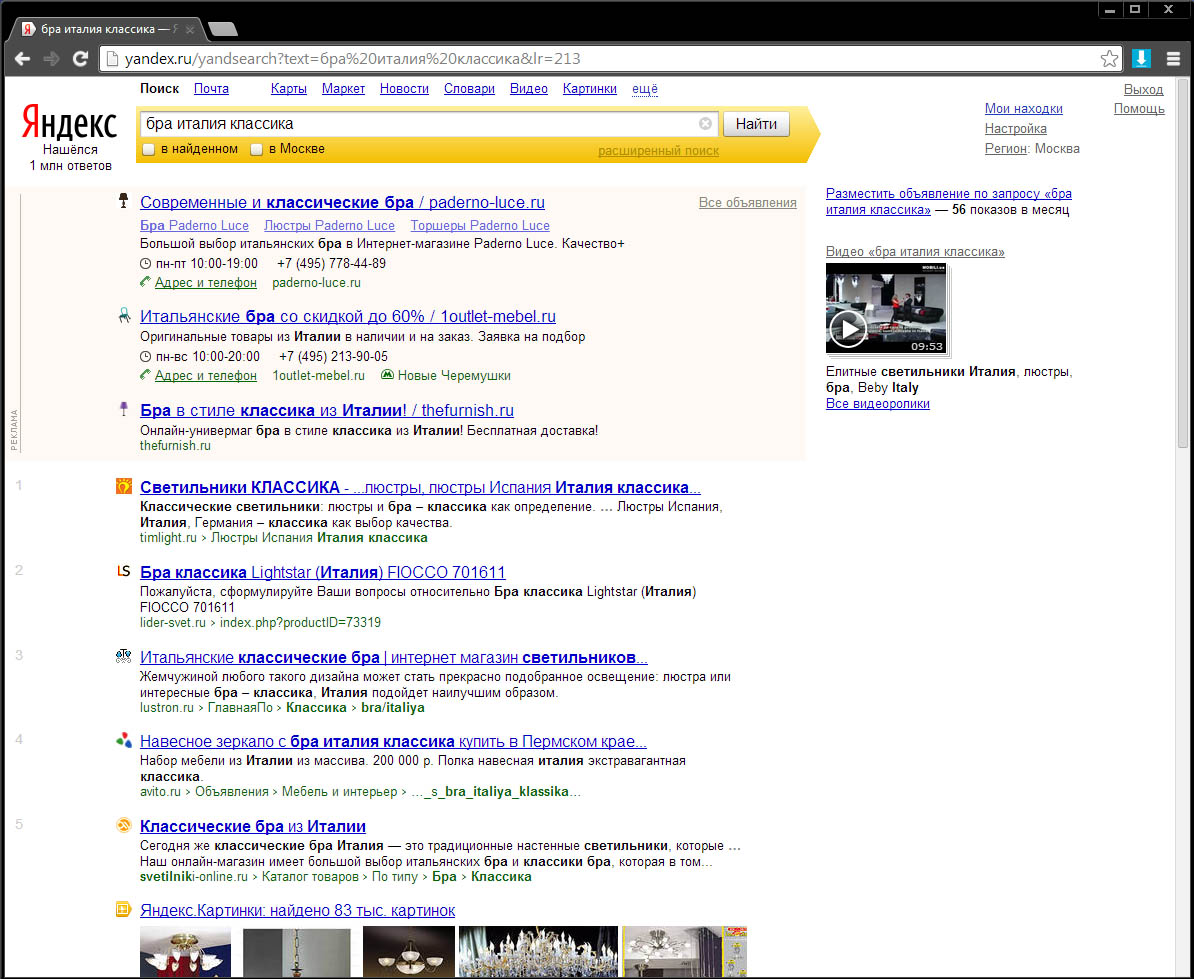Open 'Адрес и телефон' under the 1outlet-mebel ad
Viewport: 1194px width, 979px height.
pyautogui.click(x=206, y=375)
